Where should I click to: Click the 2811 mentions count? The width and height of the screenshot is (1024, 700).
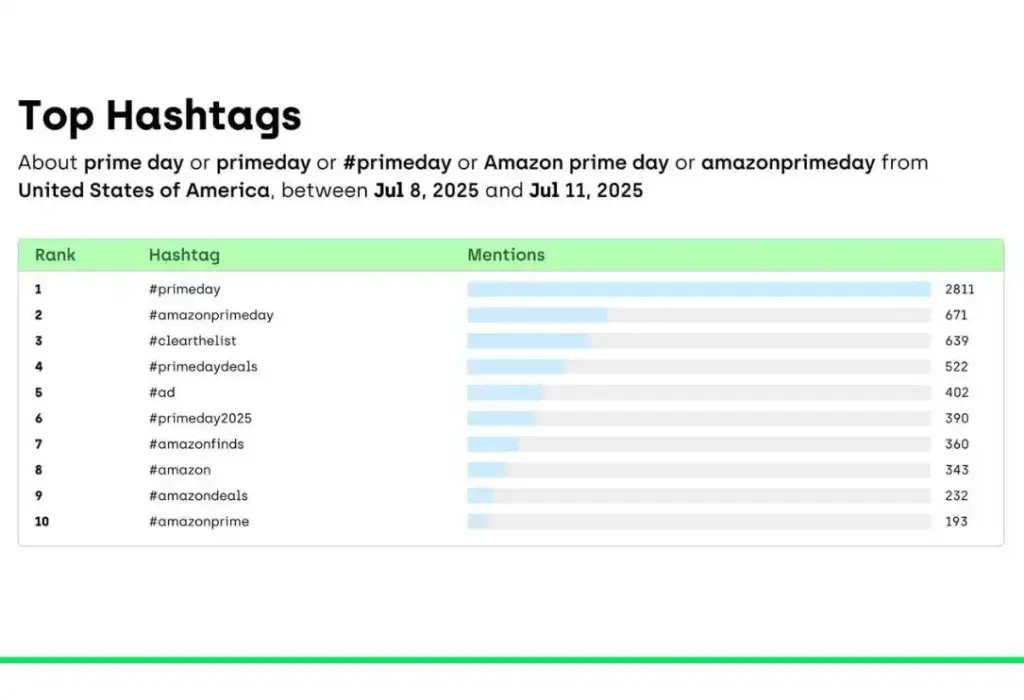pos(959,289)
